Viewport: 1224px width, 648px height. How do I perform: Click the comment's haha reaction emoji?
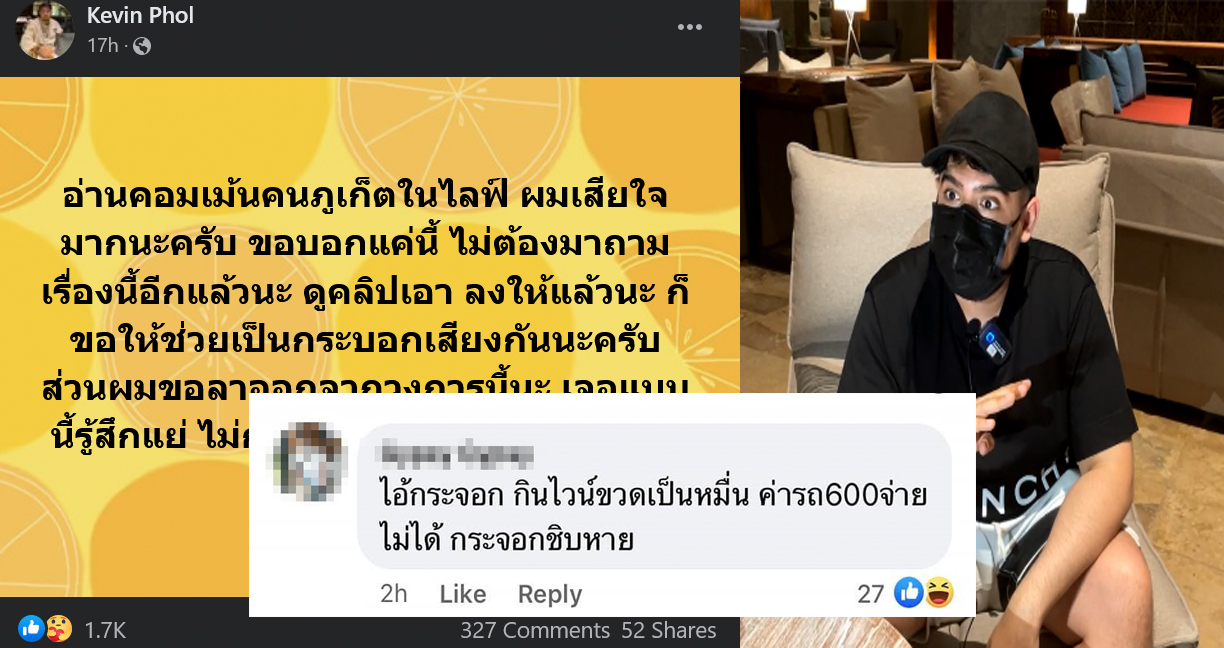939,593
